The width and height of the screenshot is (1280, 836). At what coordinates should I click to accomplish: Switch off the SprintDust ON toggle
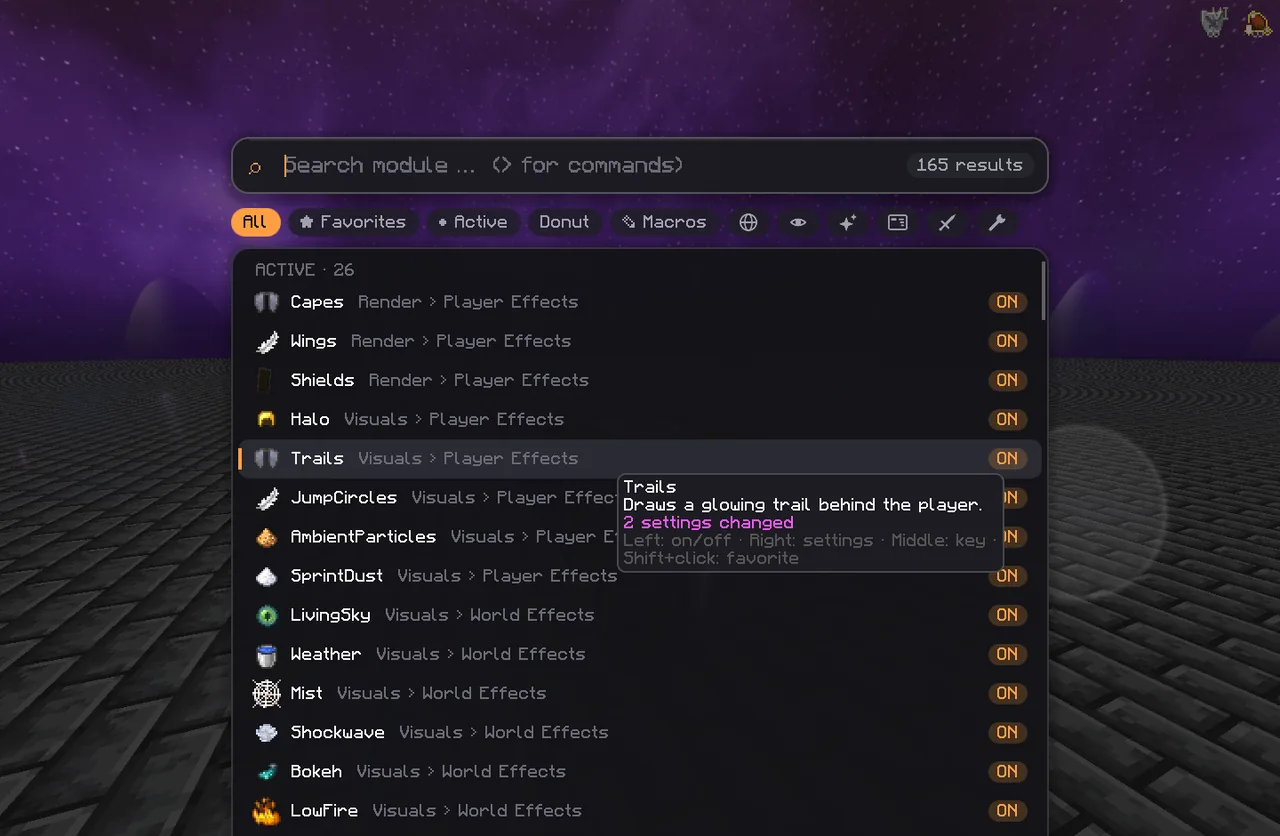coord(1010,576)
